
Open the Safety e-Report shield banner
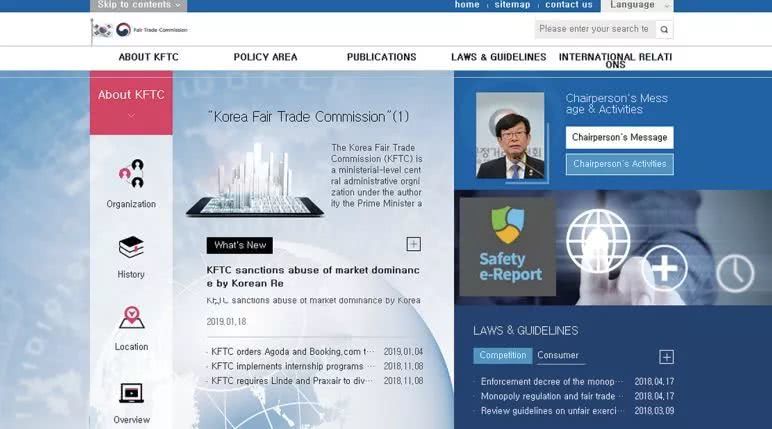coord(508,247)
